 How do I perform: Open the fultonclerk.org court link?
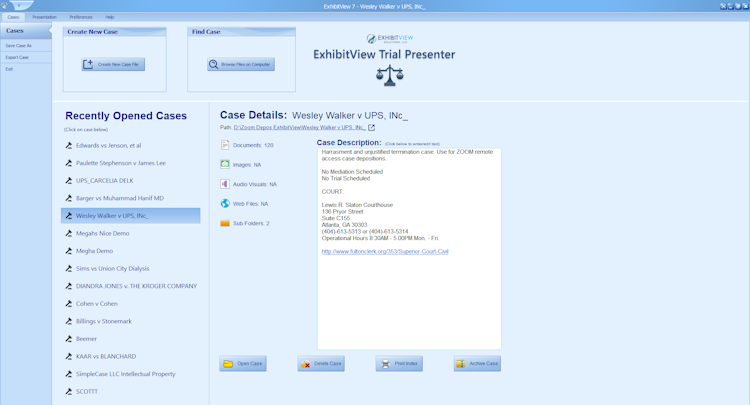385,252
